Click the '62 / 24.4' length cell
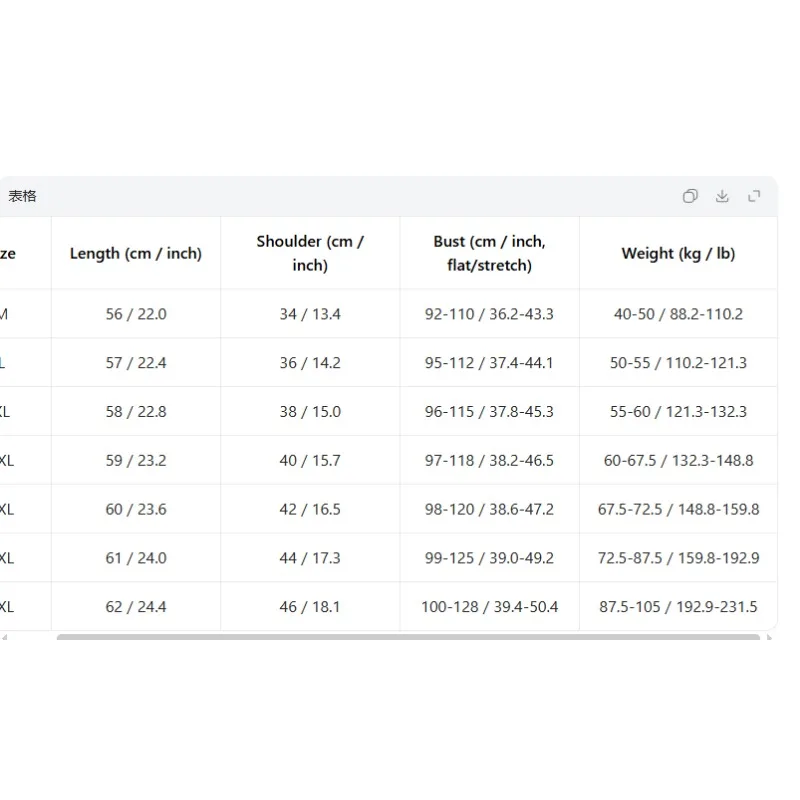The width and height of the screenshot is (800, 800). 136,607
